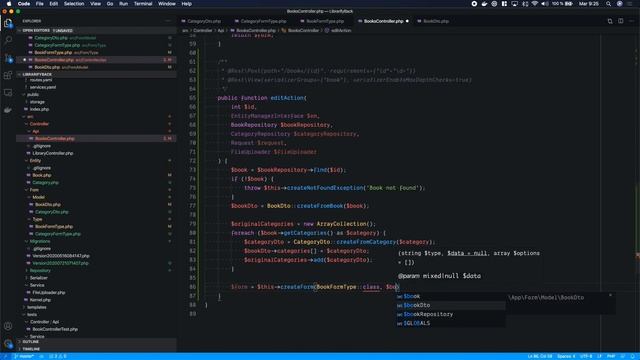This screenshot has width=640, height=360.
Task: Open the Selection menu
Action: point(74,4)
